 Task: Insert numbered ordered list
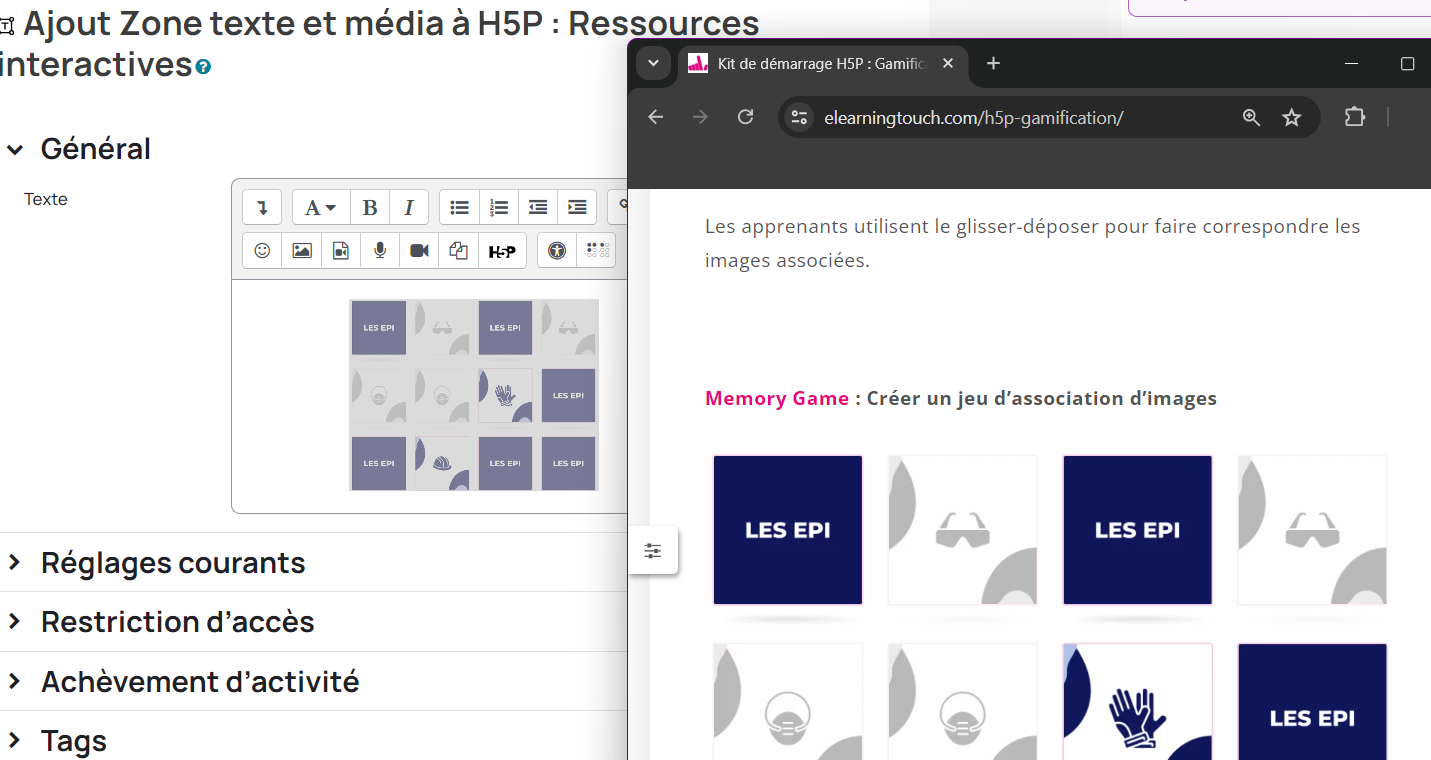(499, 208)
